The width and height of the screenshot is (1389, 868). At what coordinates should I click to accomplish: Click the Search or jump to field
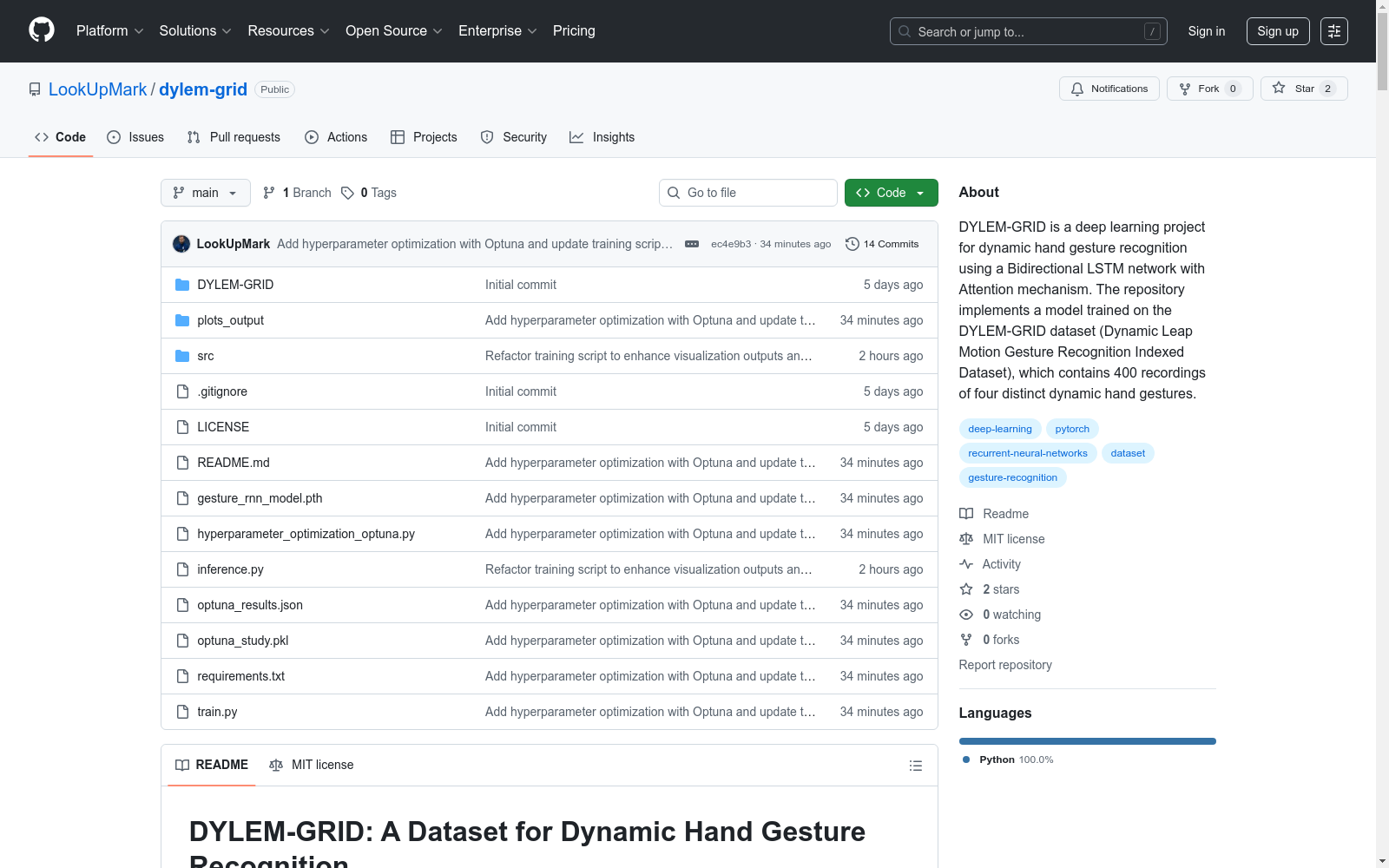coord(1029,31)
